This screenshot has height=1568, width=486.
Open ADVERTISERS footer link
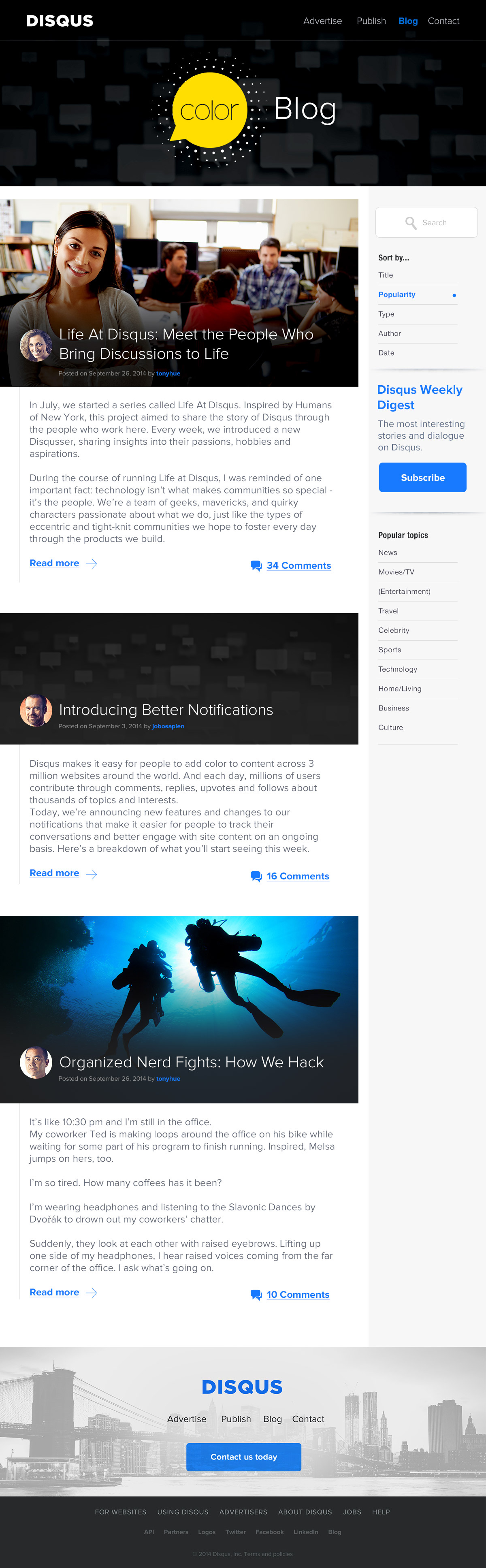[x=243, y=1512]
